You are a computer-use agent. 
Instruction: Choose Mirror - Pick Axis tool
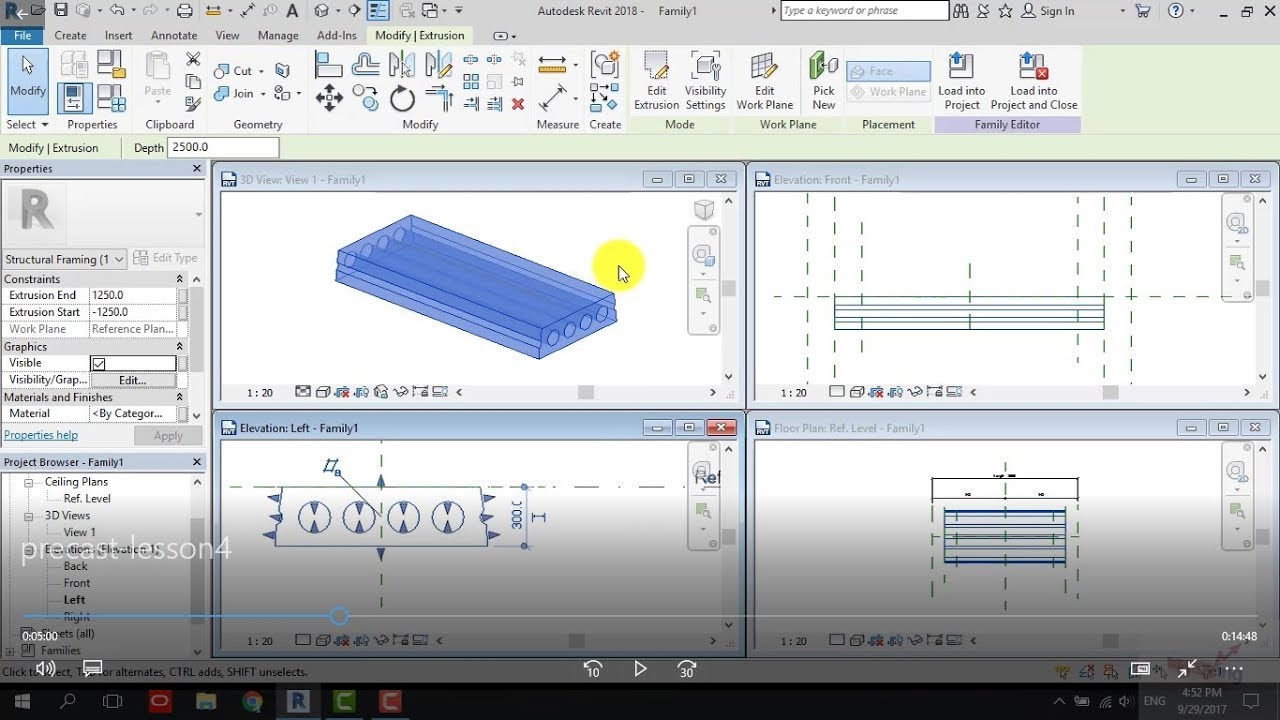click(x=402, y=66)
